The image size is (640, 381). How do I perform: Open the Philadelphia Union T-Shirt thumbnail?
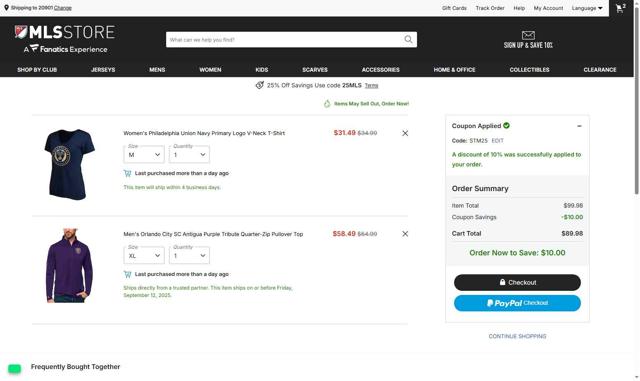[69, 164]
